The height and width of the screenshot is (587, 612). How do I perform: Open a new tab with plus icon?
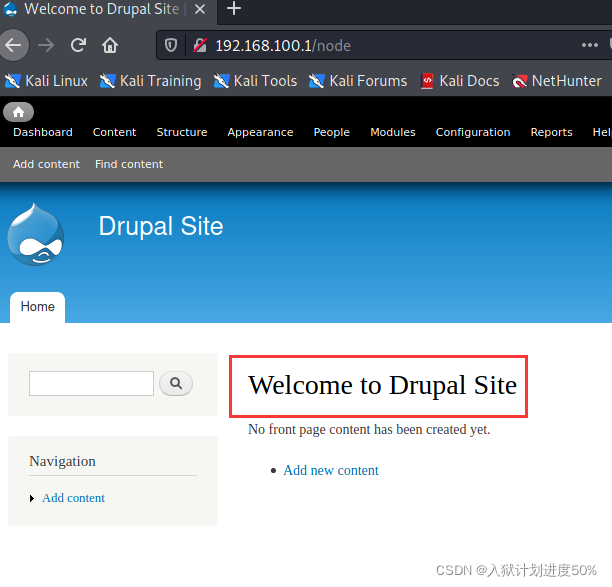(x=234, y=9)
